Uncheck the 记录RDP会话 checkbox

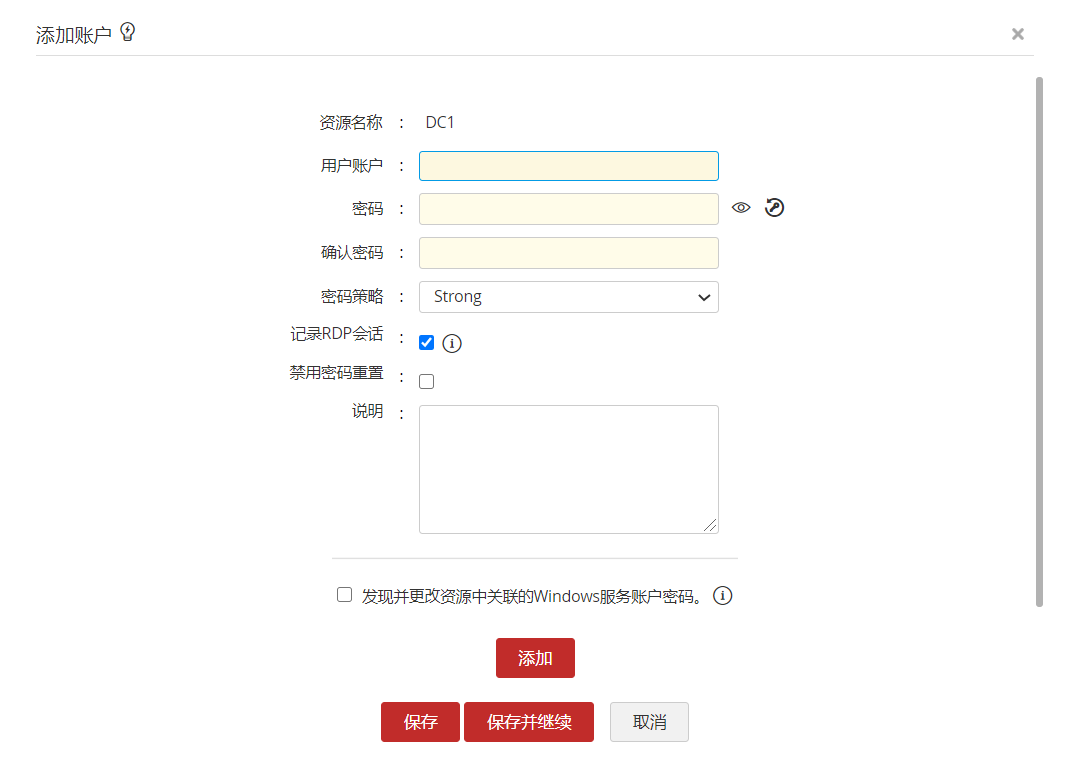pyautogui.click(x=427, y=342)
